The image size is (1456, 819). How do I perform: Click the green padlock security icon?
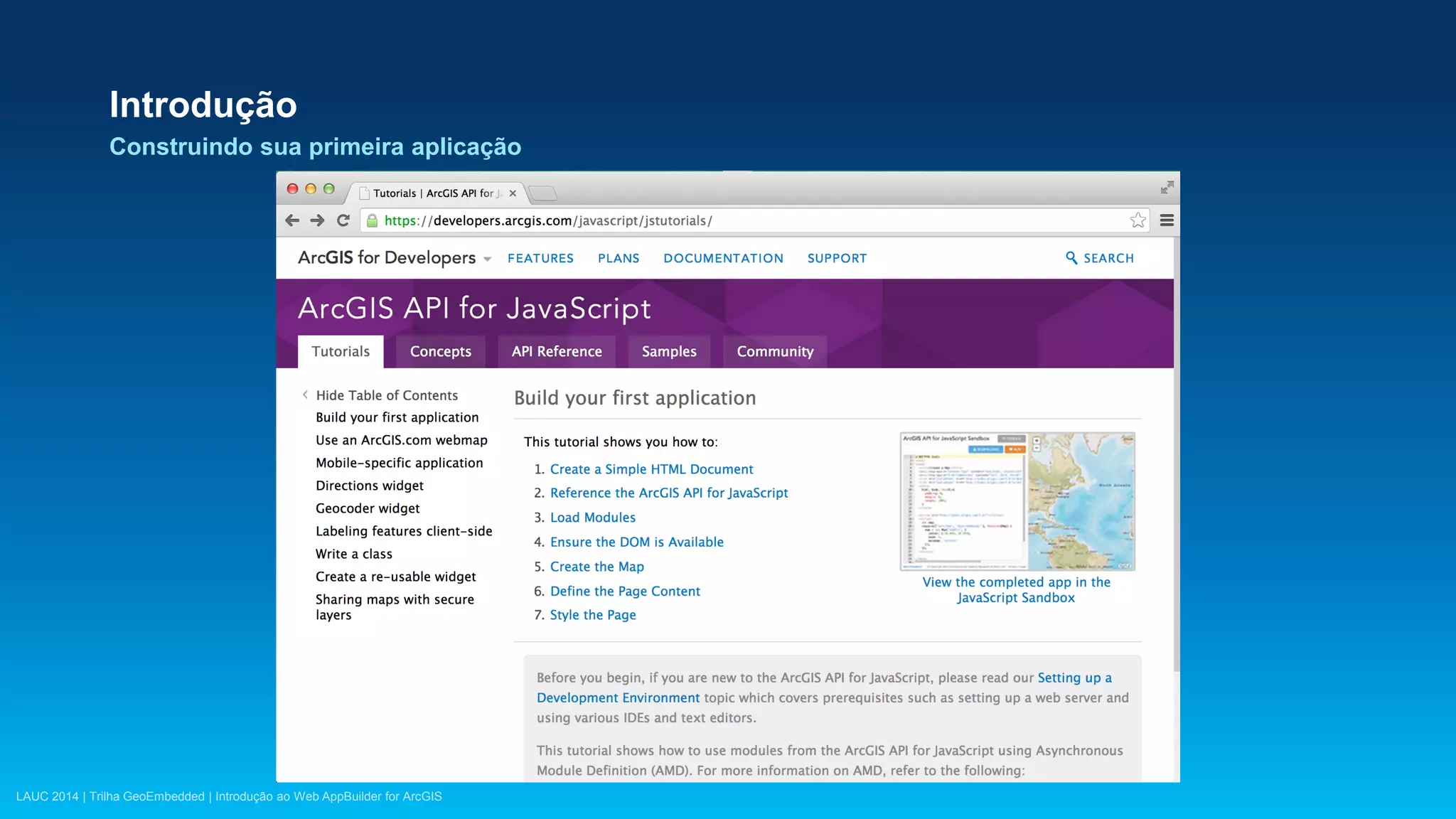pos(372,220)
